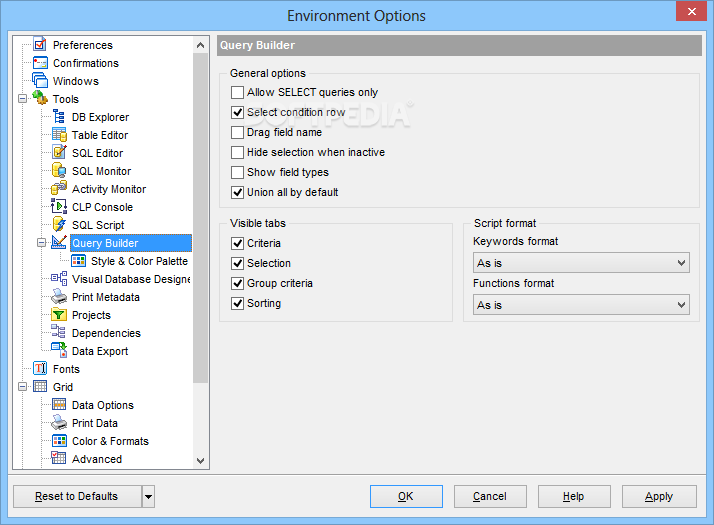
Task: Click the Color & Formats icon
Action: 59,441
